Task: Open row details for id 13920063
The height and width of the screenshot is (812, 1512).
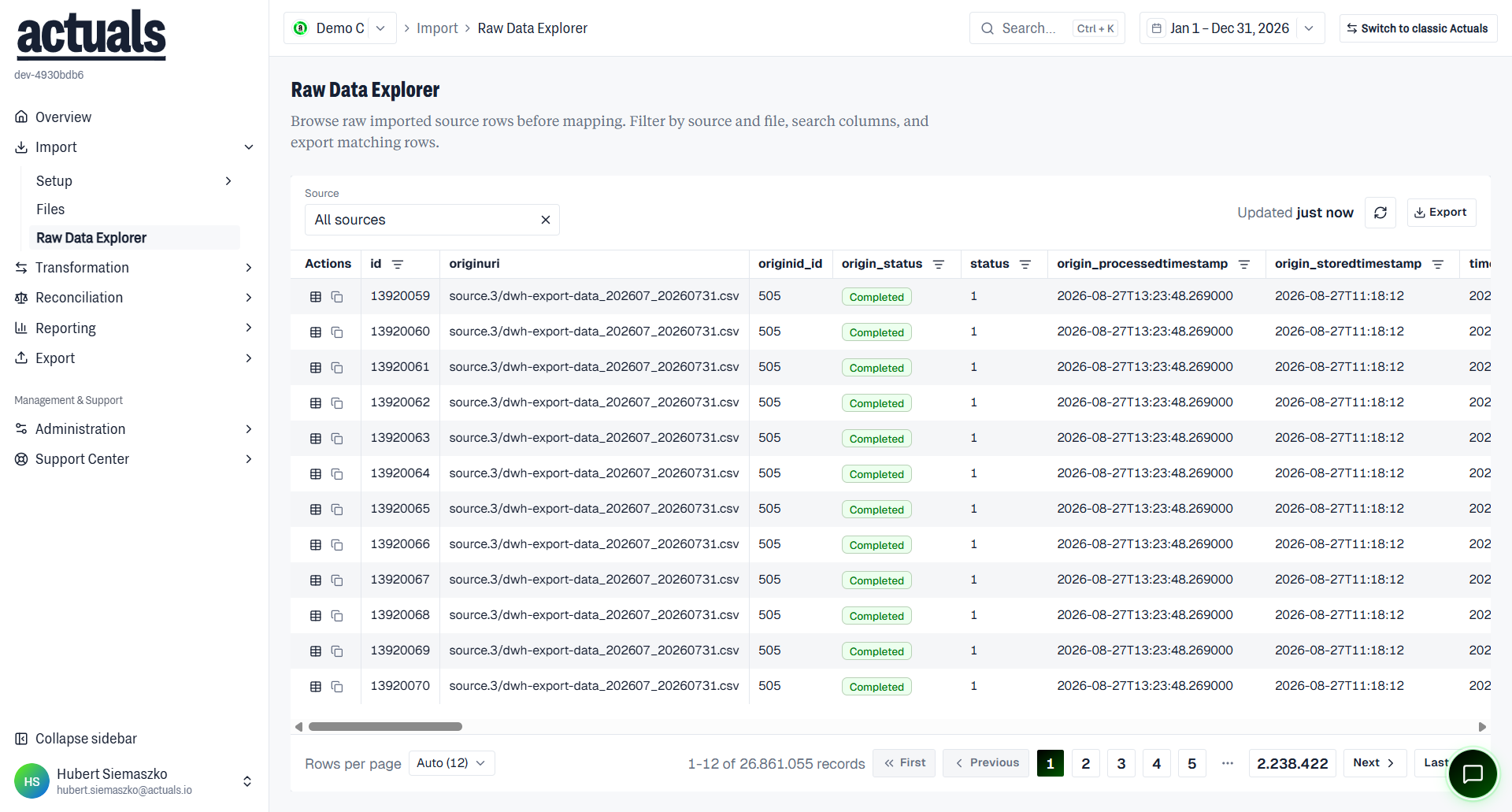Action: [316, 439]
